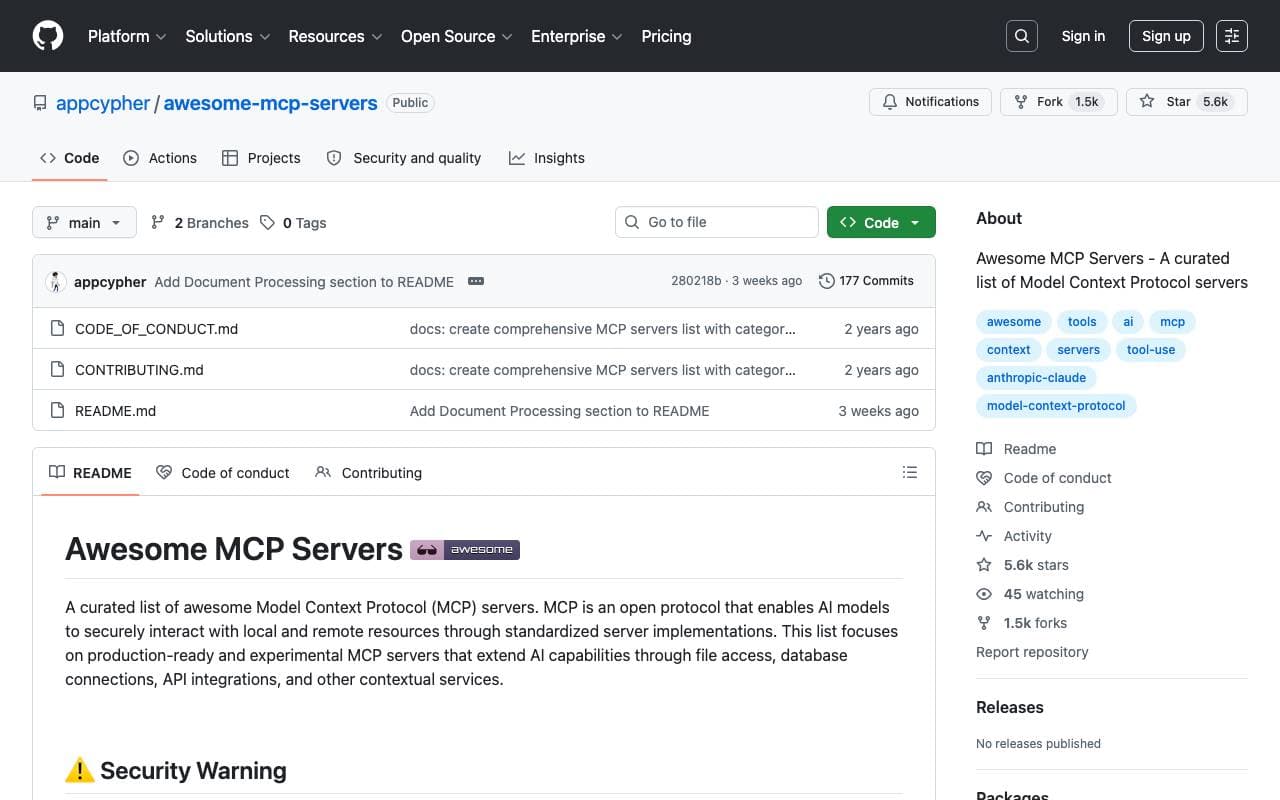
Task: Click the context topic tag
Action: [1009, 350]
